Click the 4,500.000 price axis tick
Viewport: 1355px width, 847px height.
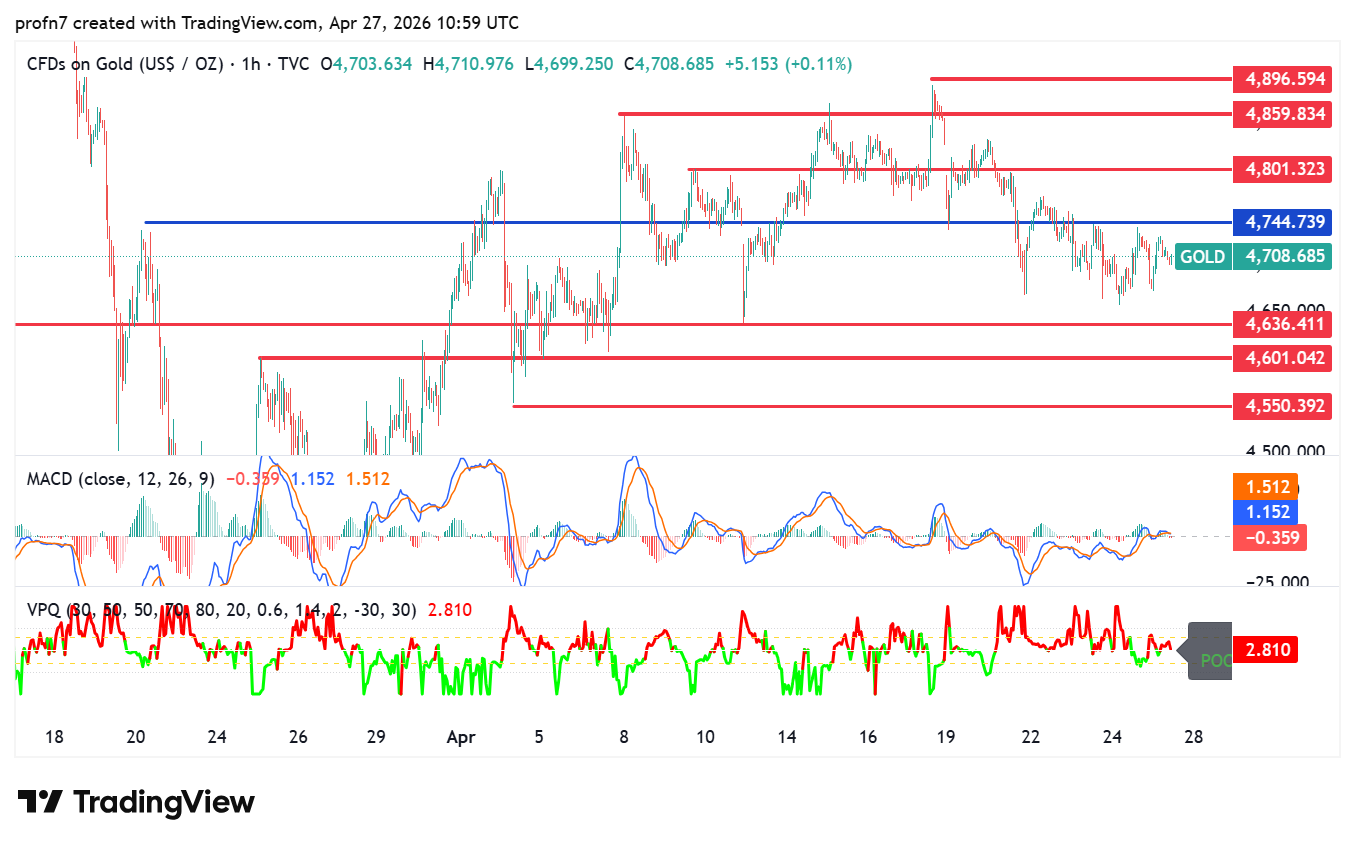(x=1284, y=452)
